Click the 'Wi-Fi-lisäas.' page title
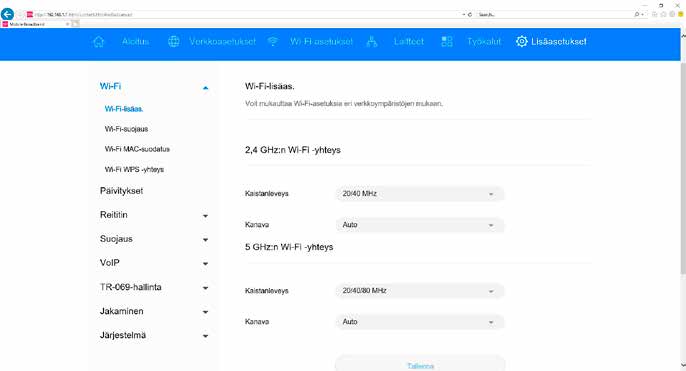686x371 pixels. point(270,86)
